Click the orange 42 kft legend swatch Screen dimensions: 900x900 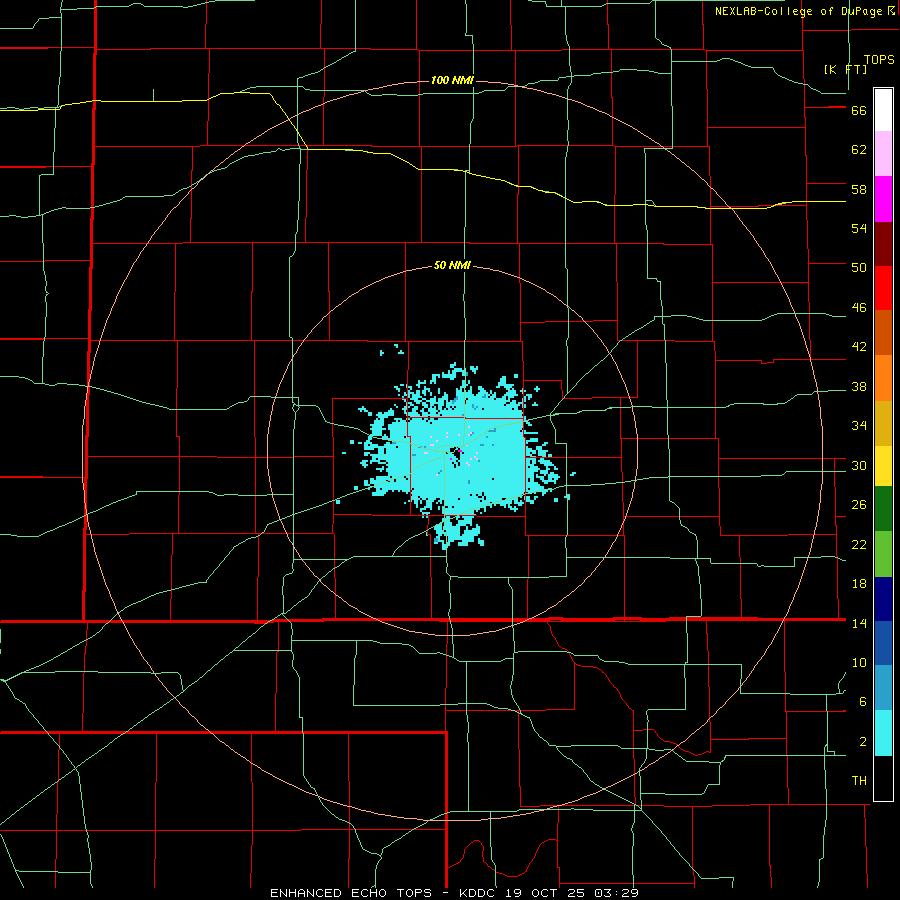[883, 378]
